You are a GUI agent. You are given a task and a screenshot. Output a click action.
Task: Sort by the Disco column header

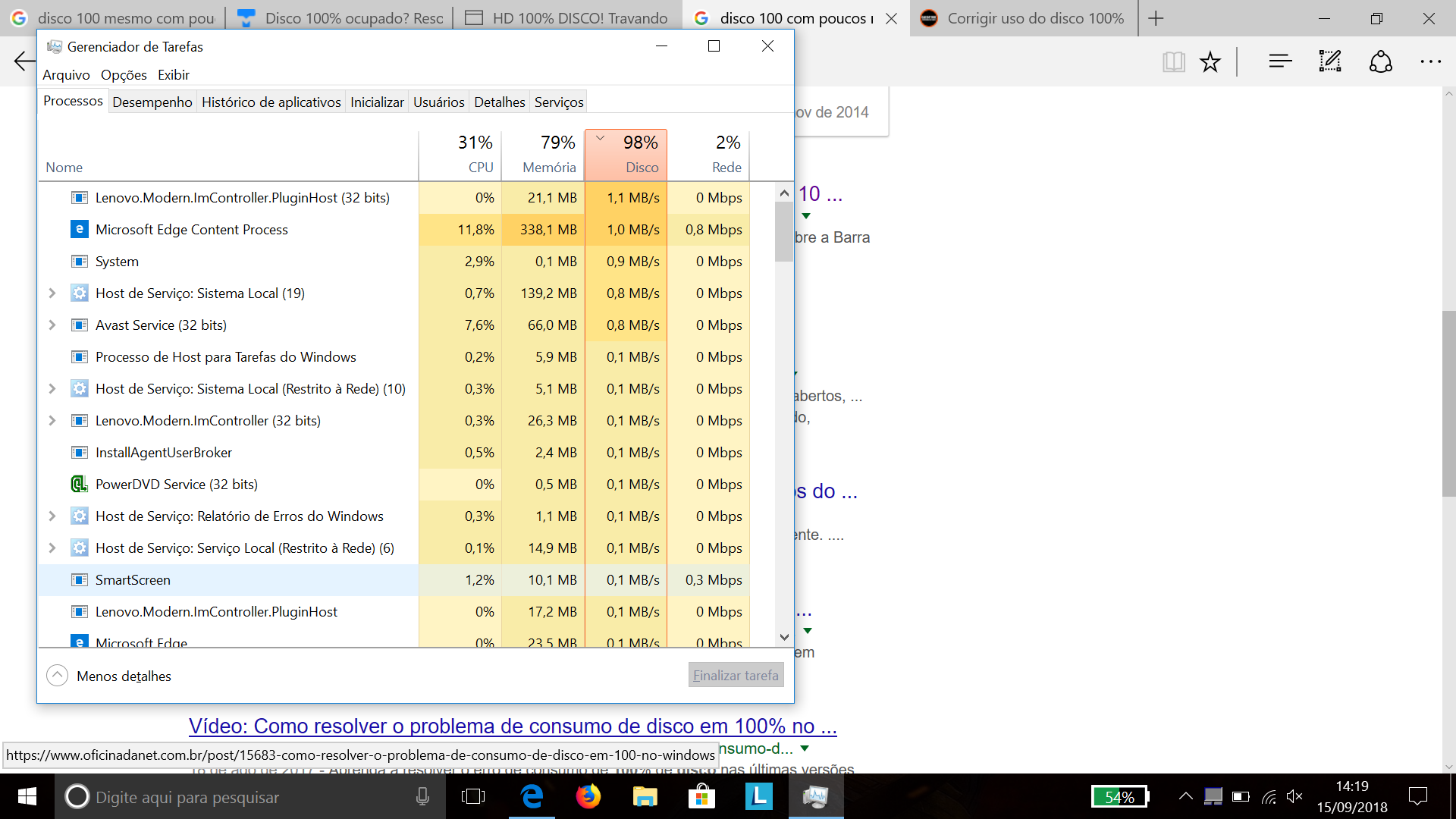(626, 155)
